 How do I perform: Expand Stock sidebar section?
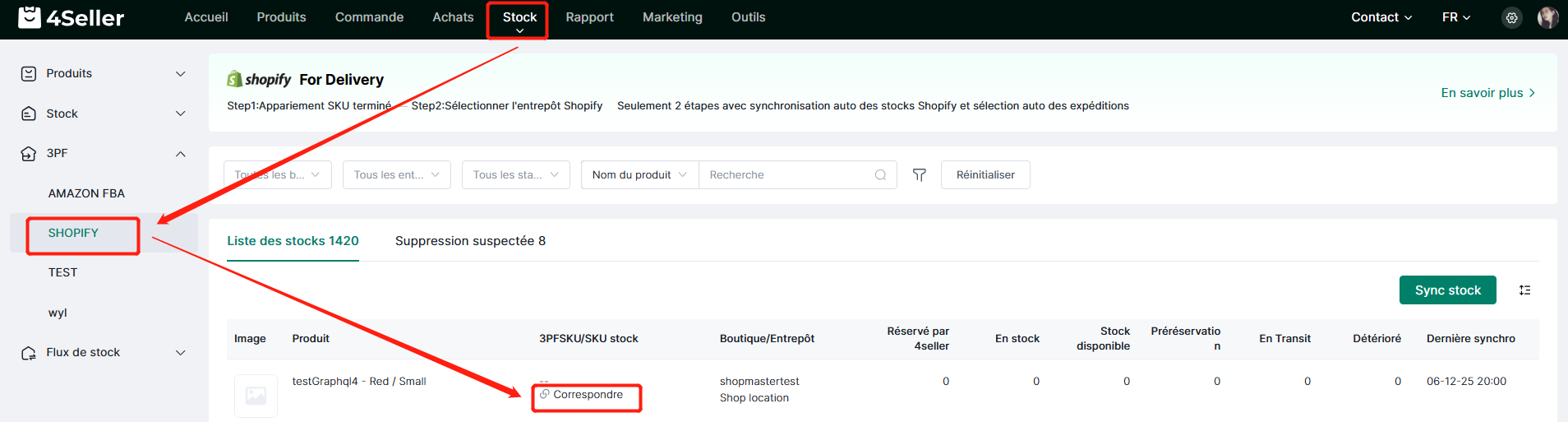click(x=181, y=114)
